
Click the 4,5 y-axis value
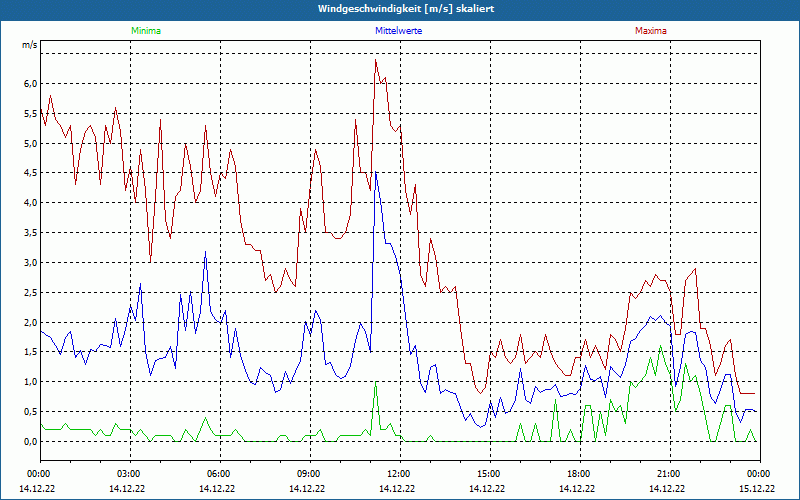31,173
